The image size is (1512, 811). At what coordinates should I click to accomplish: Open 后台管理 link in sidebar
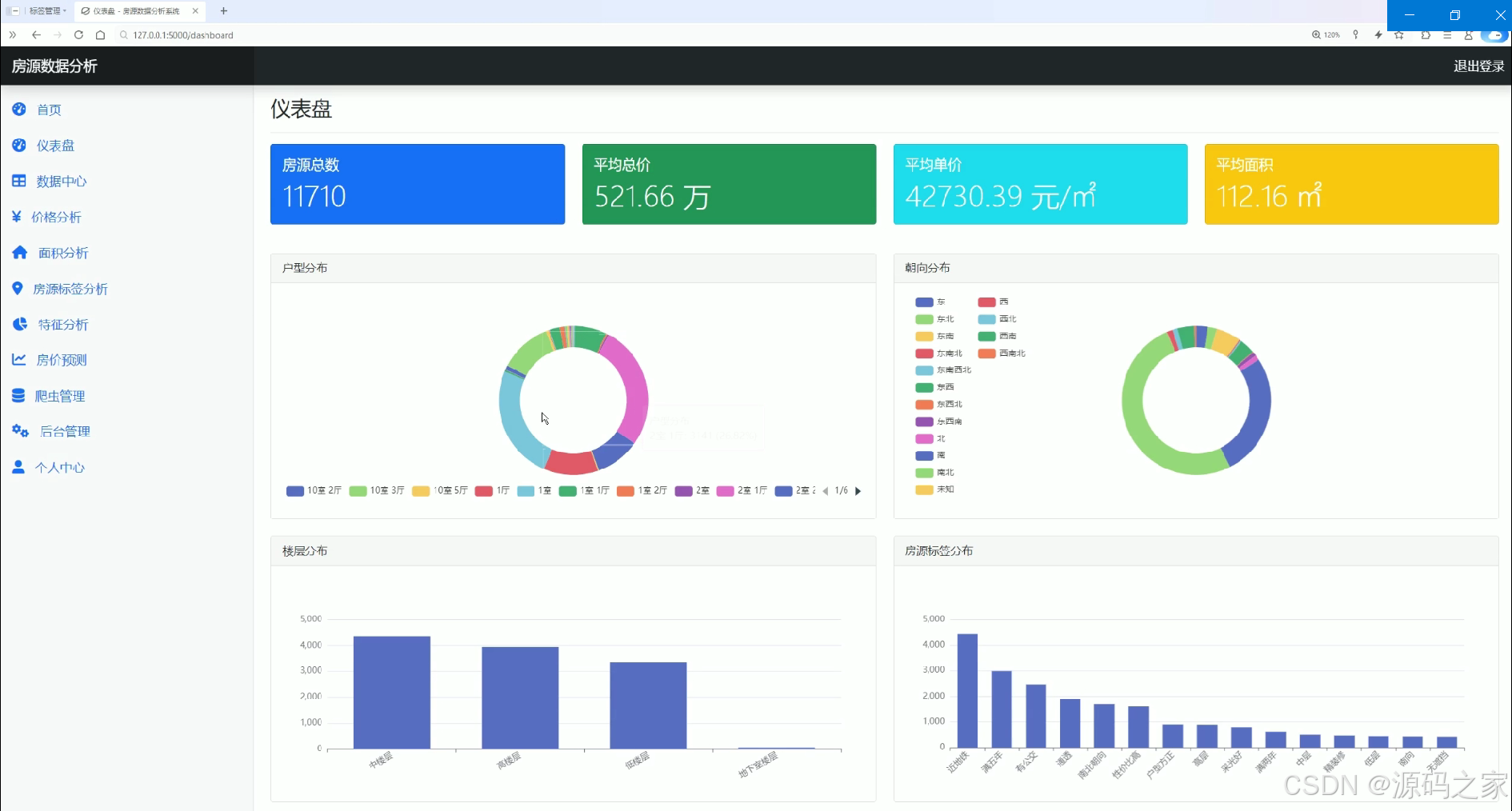[65, 432]
